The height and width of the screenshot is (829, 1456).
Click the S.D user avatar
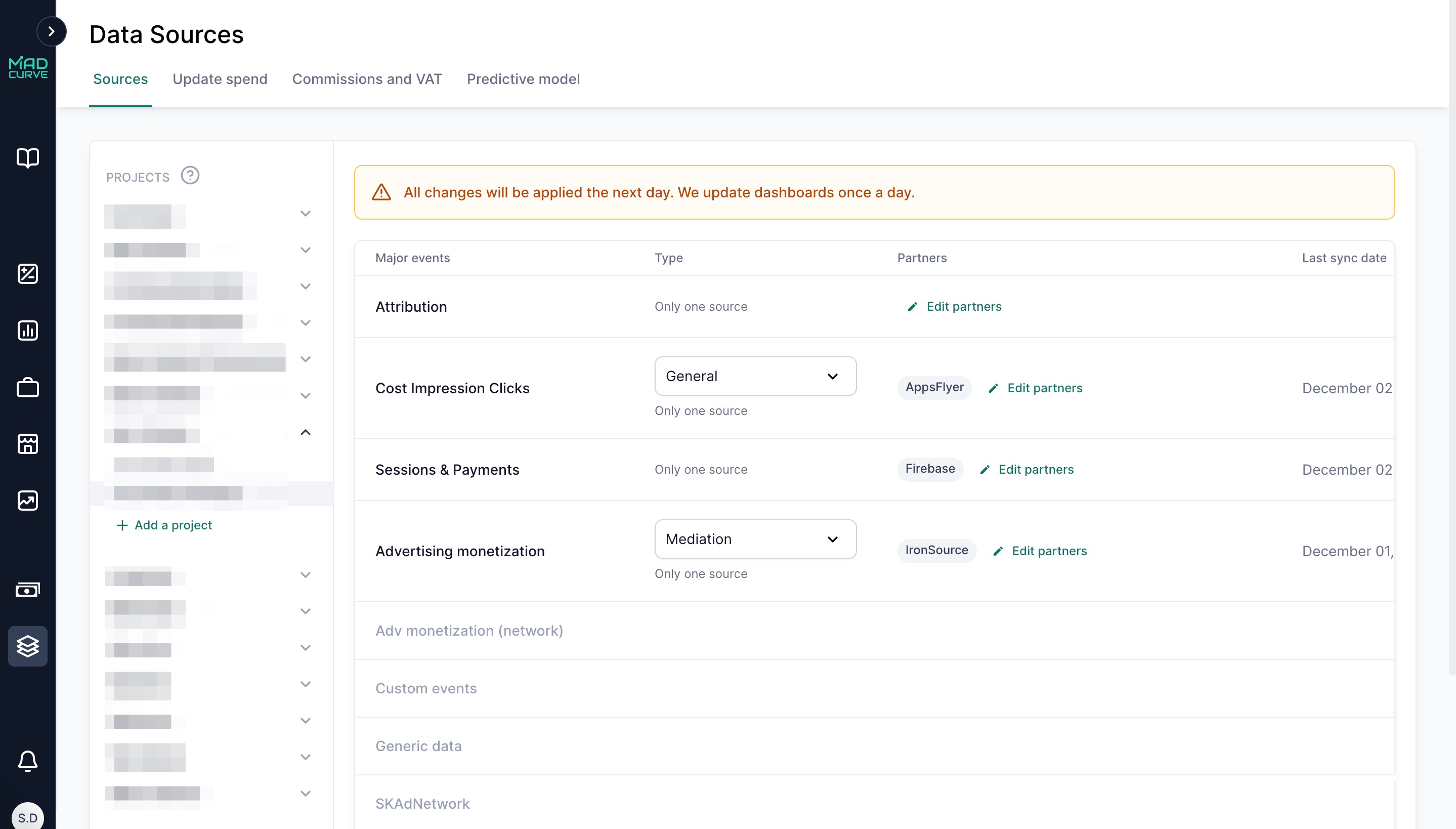(x=27, y=818)
